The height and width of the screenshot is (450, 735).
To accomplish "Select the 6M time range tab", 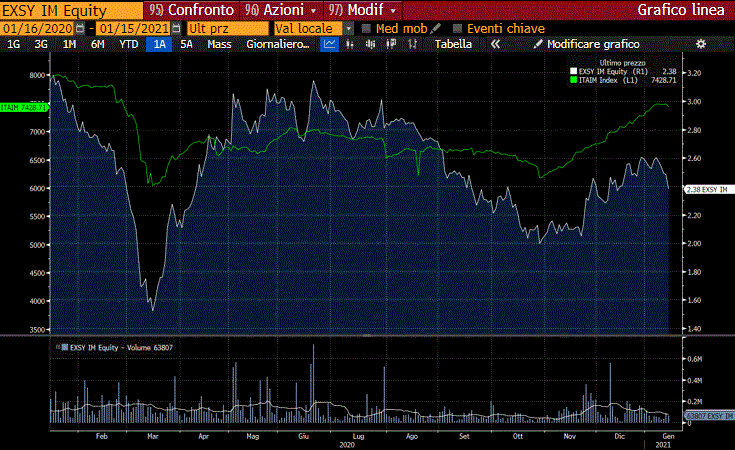I will [x=97, y=44].
